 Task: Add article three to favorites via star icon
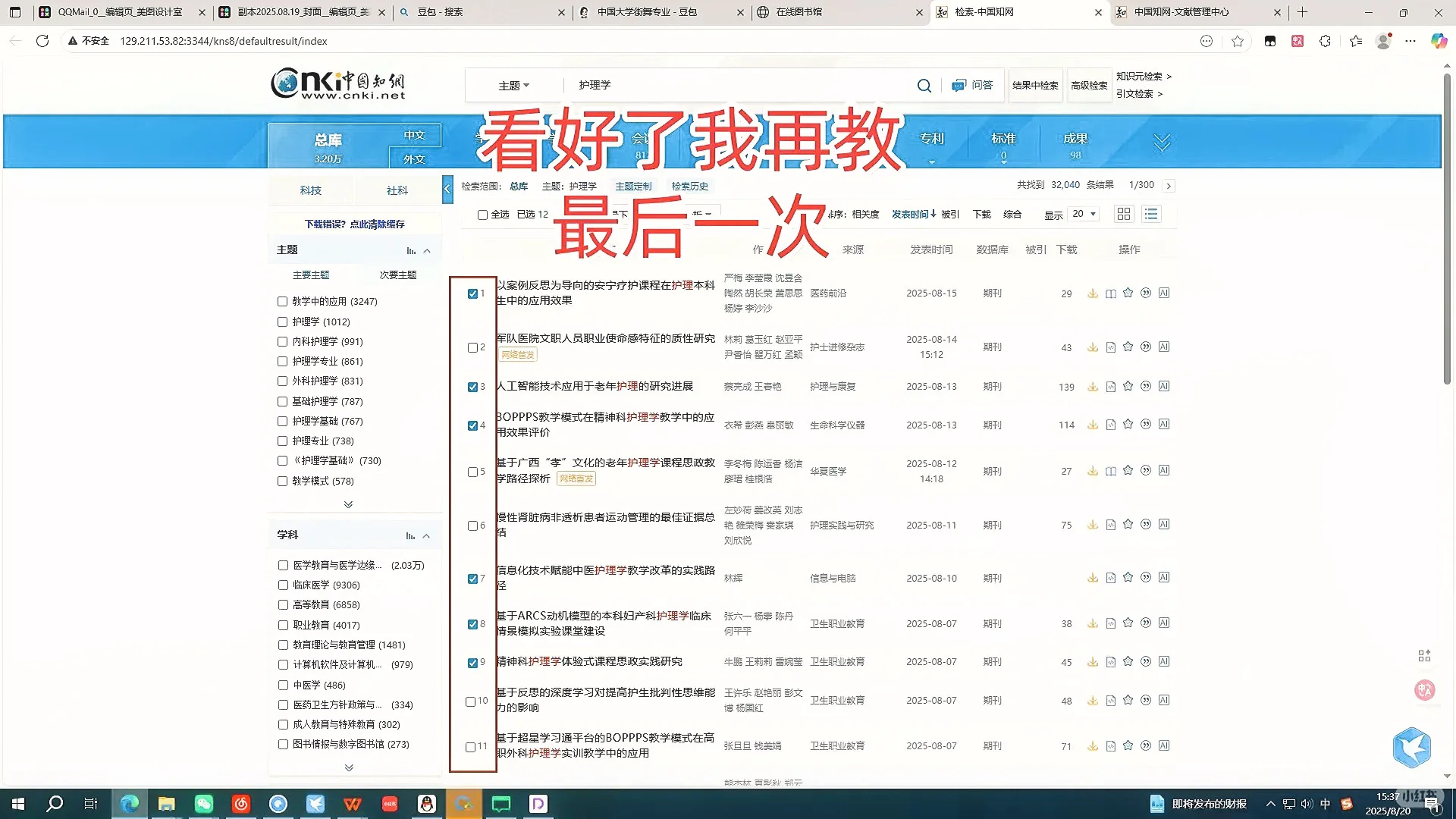(x=1128, y=386)
